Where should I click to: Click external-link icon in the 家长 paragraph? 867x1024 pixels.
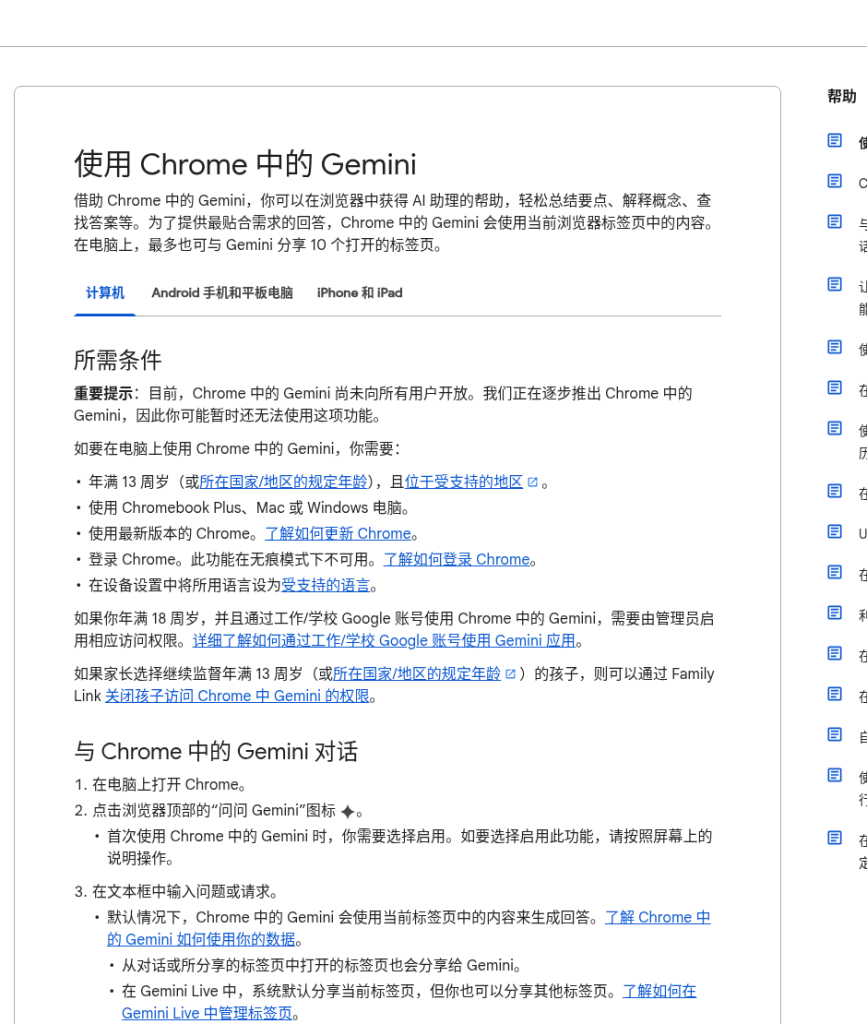[x=511, y=674]
